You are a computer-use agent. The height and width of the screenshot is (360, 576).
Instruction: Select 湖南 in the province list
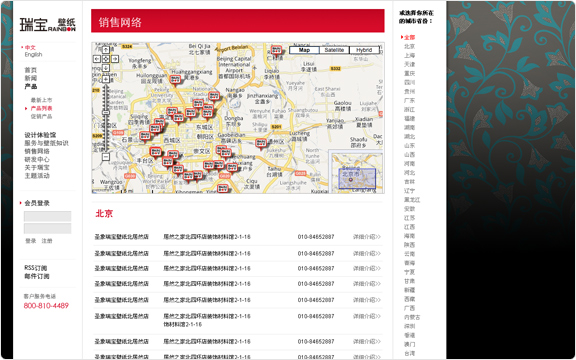coord(410,127)
